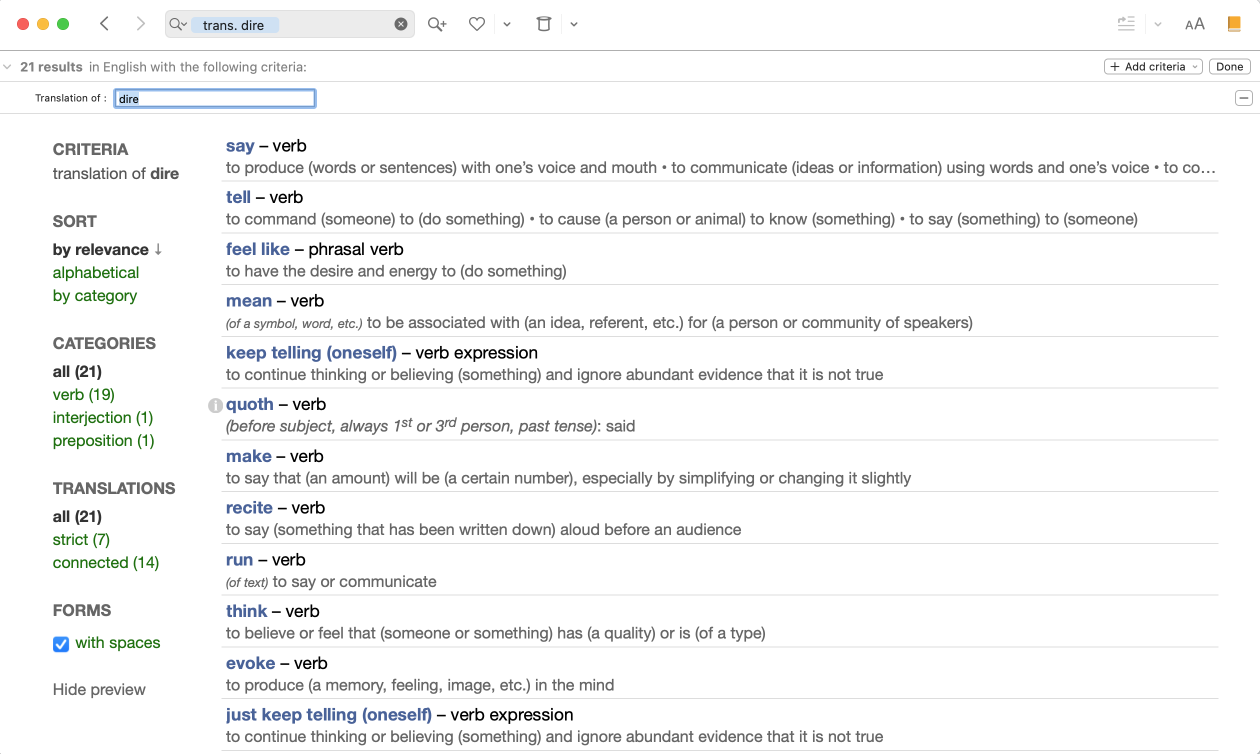Go back to the previous page
This screenshot has width=1260, height=754.
pyautogui.click(x=105, y=24)
